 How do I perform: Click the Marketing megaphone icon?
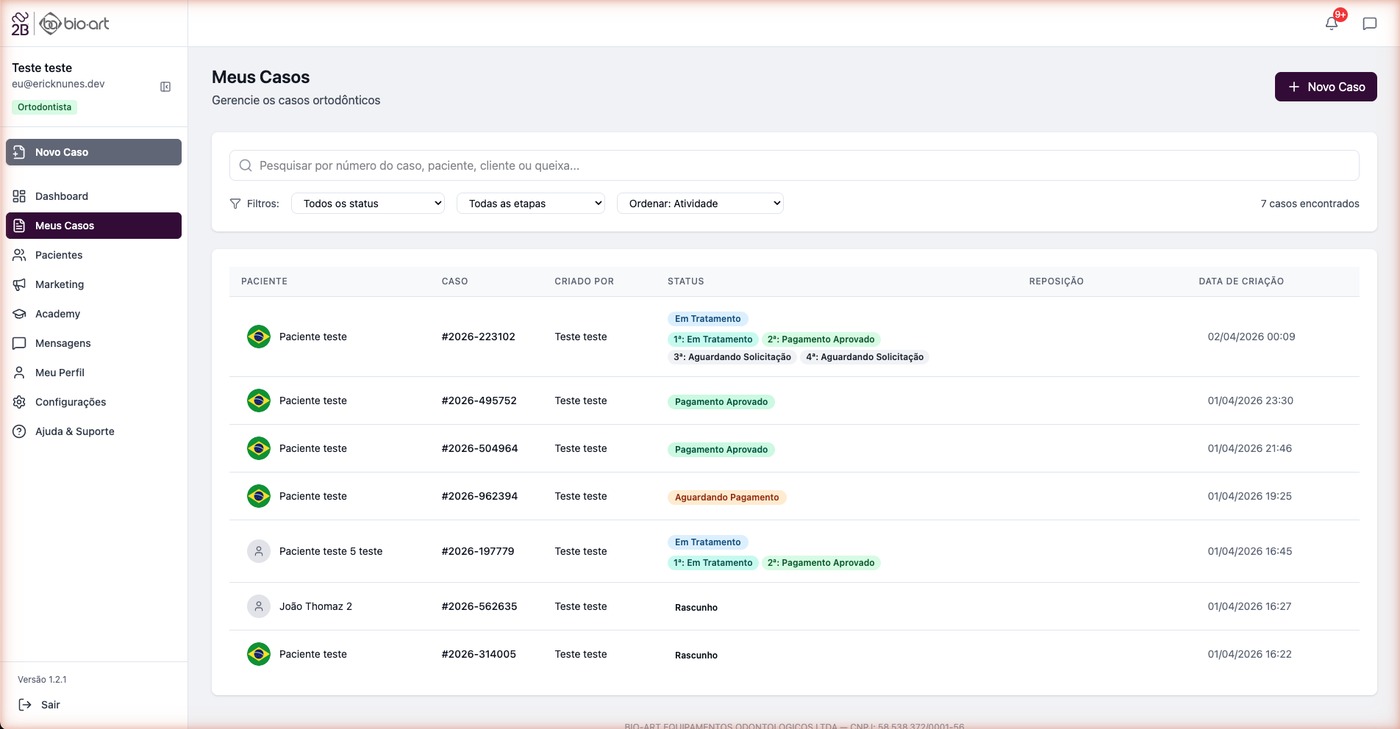tap(19, 285)
